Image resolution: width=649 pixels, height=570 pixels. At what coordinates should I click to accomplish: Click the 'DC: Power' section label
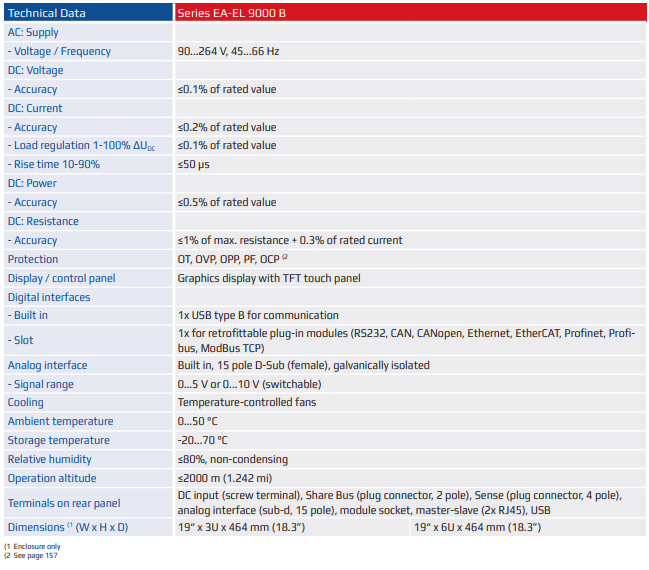click(32, 183)
